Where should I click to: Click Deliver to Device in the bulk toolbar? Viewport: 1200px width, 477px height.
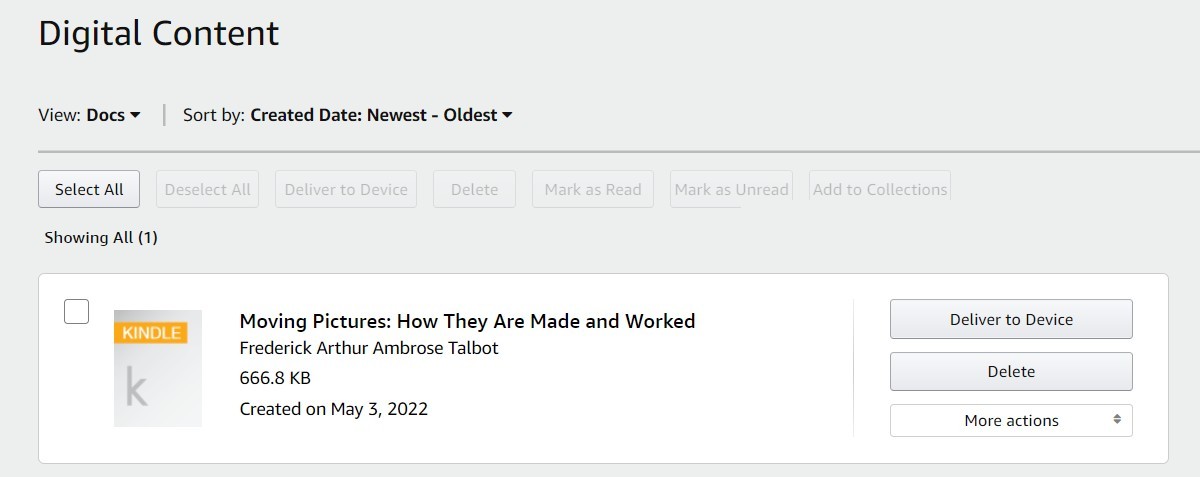pyautogui.click(x=346, y=189)
